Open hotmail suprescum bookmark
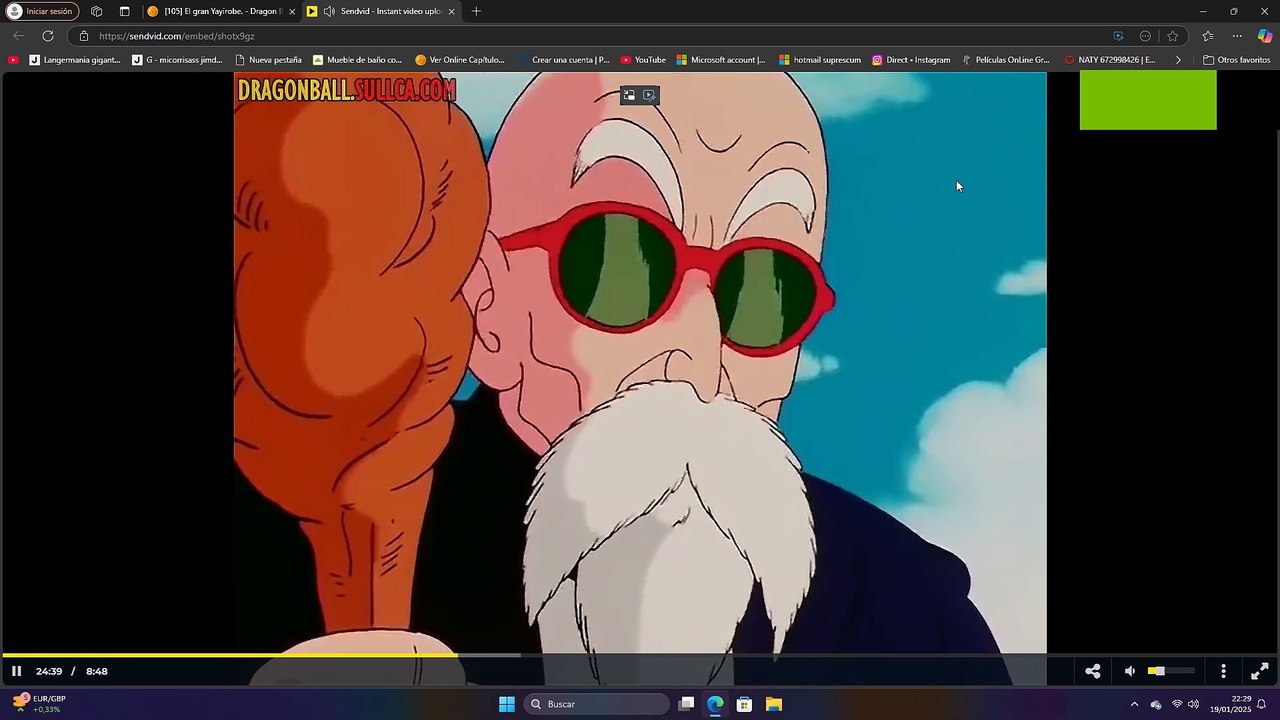 click(x=819, y=60)
